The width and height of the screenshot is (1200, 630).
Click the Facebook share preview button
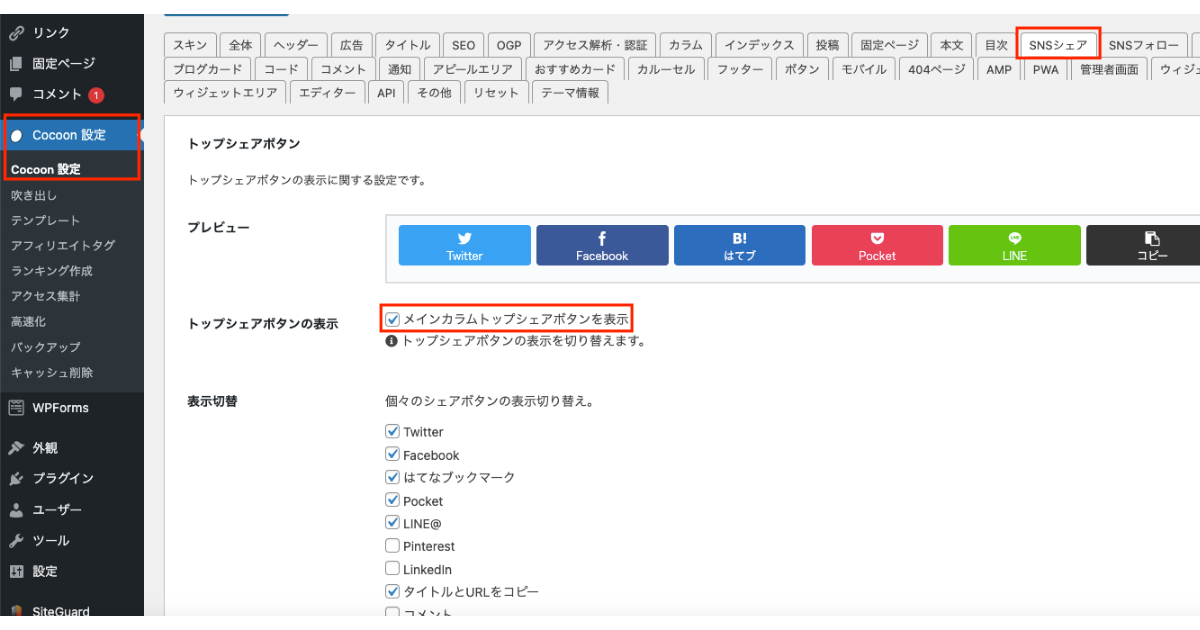tap(602, 245)
